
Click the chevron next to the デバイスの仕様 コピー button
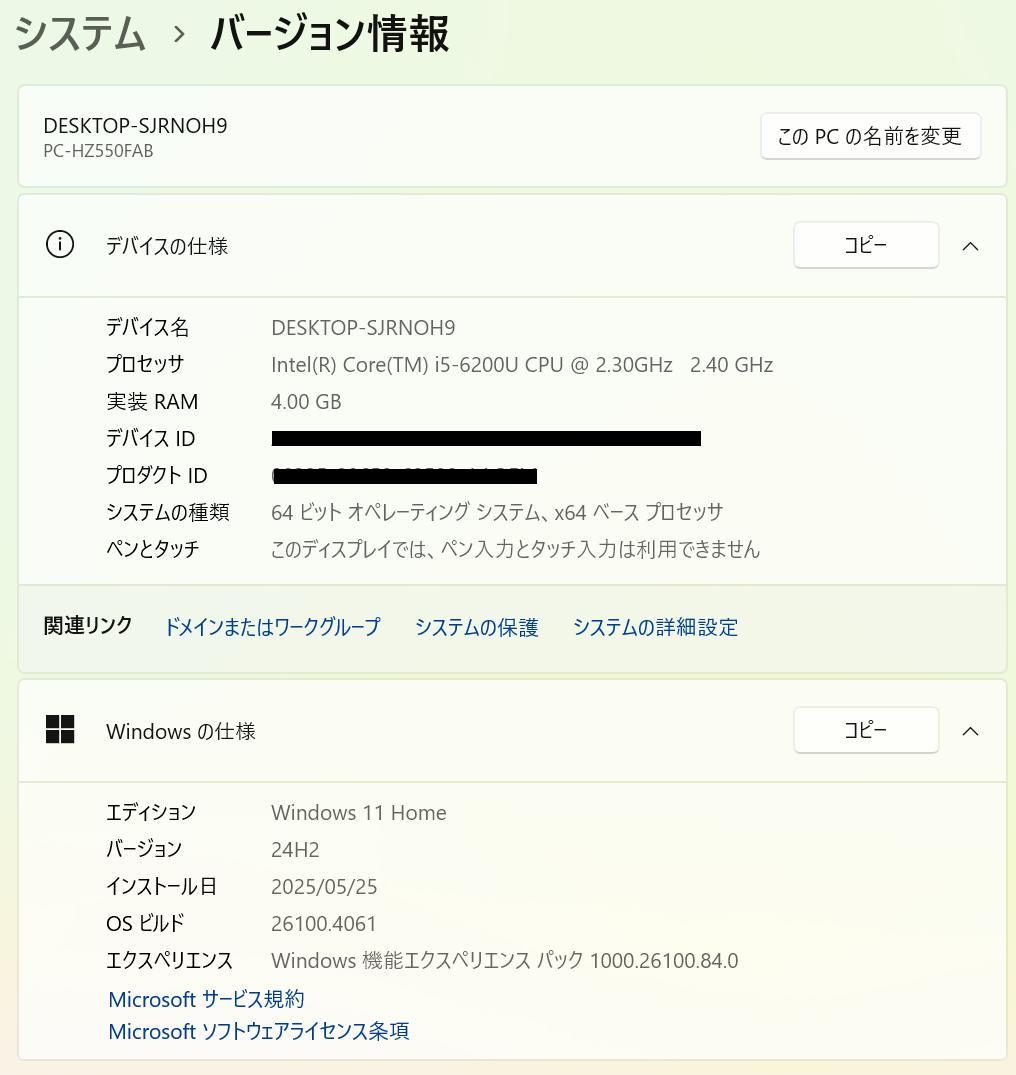[x=971, y=245]
